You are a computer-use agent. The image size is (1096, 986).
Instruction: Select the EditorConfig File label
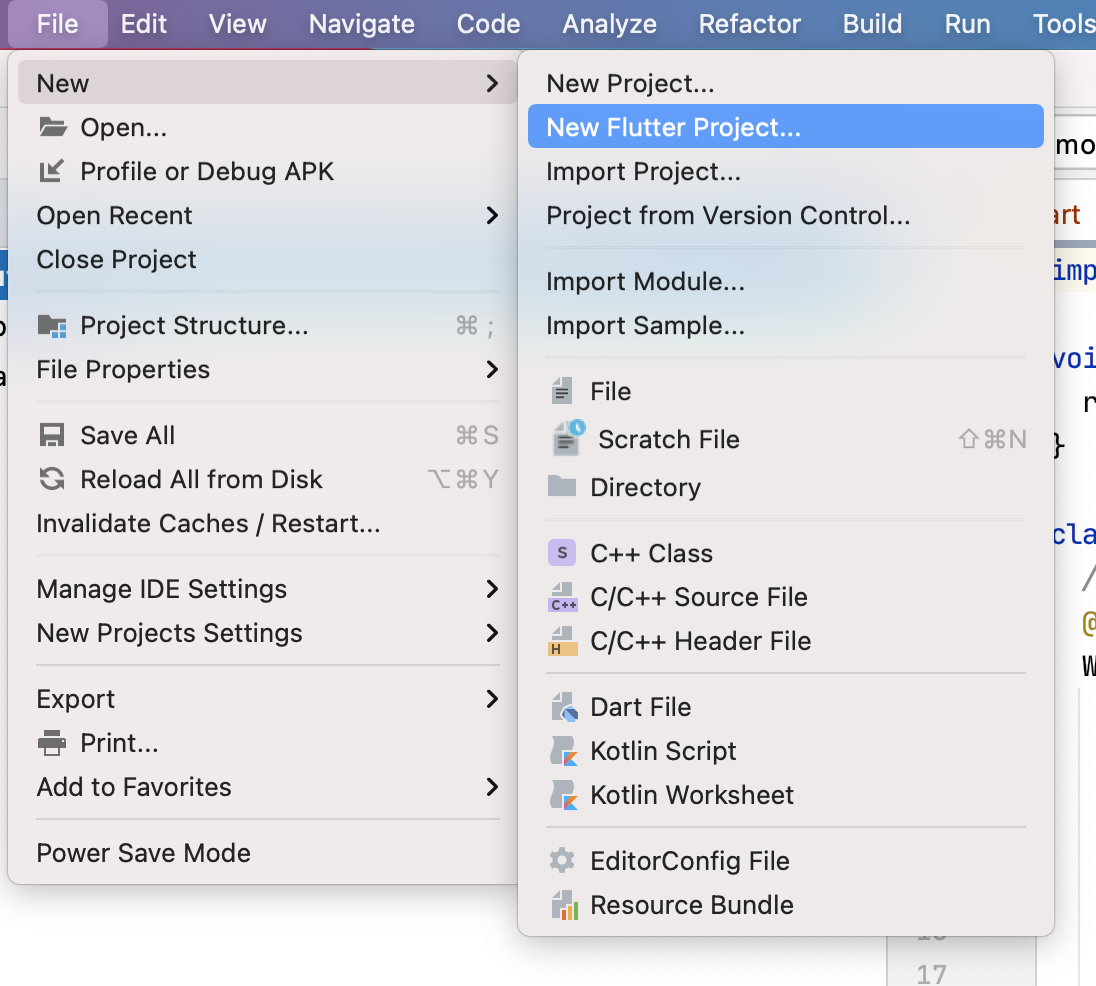tap(690, 861)
